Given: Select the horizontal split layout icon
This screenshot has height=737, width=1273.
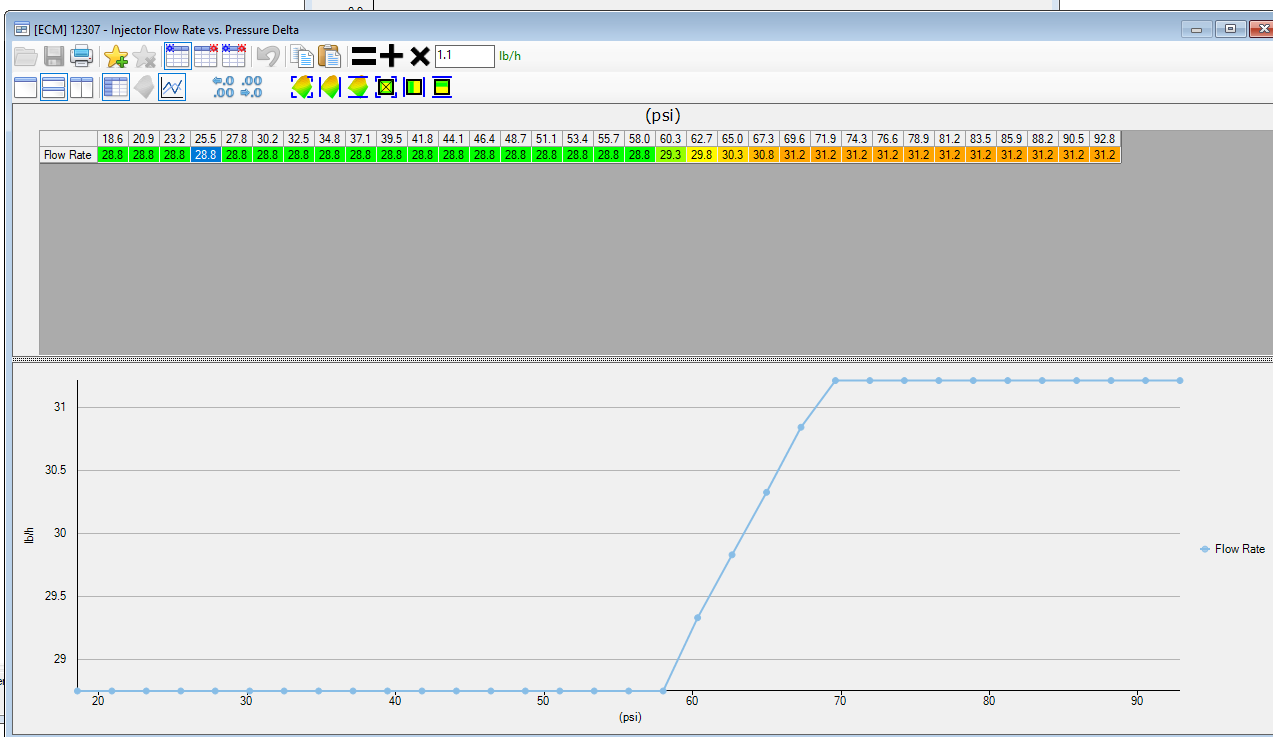Looking at the screenshot, I should click(x=54, y=87).
